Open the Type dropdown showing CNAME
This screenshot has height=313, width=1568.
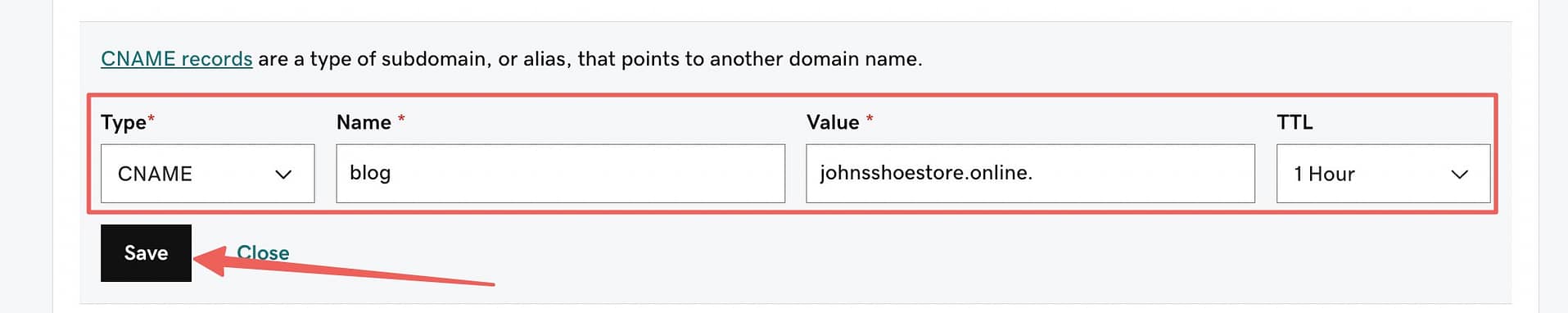pos(208,174)
